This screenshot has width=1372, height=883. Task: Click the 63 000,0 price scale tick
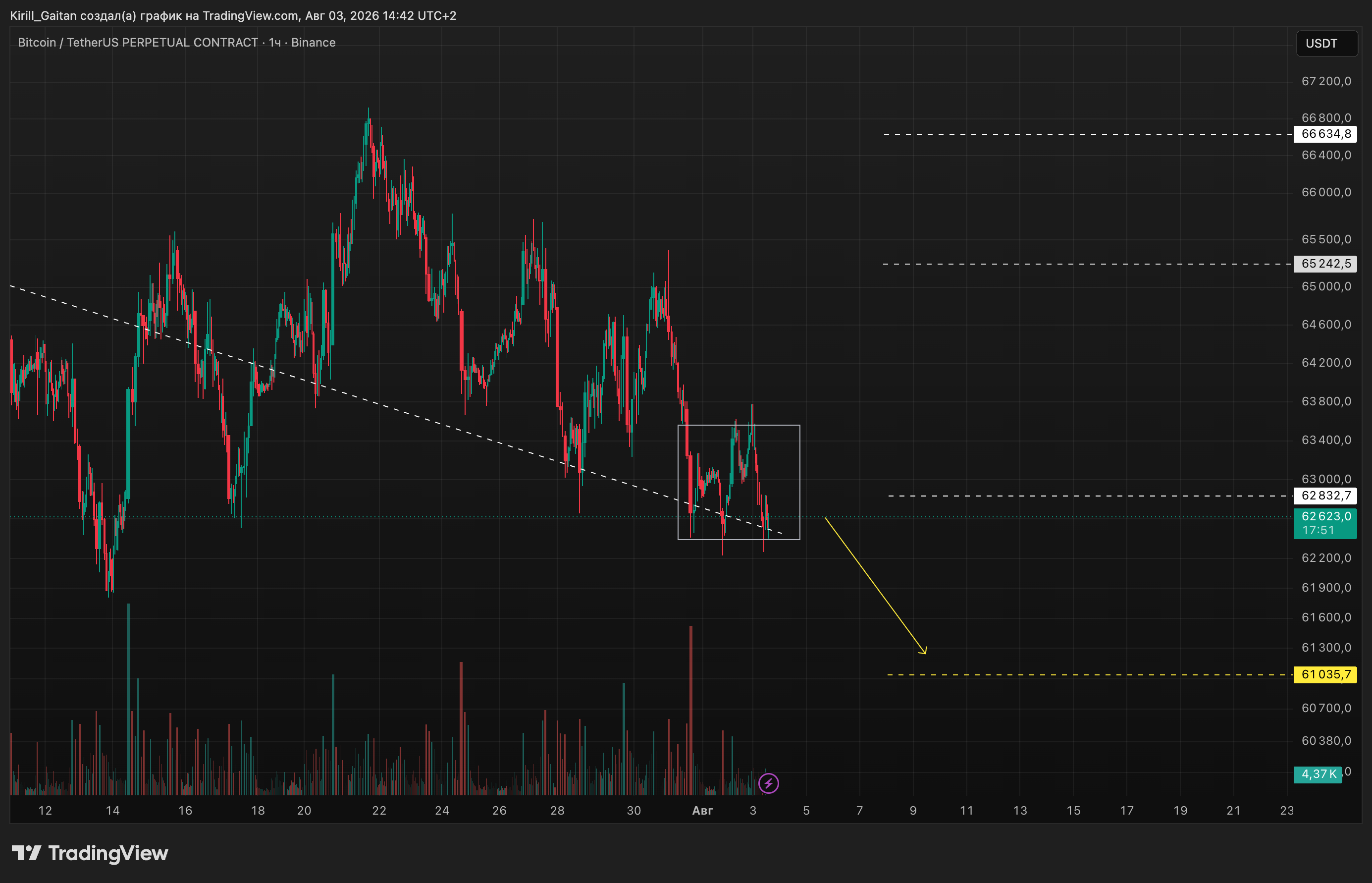point(1326,479)
